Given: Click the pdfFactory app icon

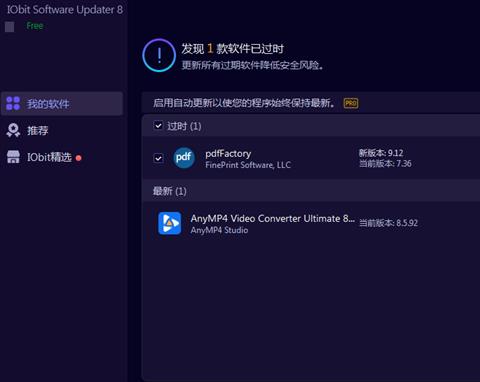Looking at the screenshot, I should pyautogui.click(x=184, y=158).
